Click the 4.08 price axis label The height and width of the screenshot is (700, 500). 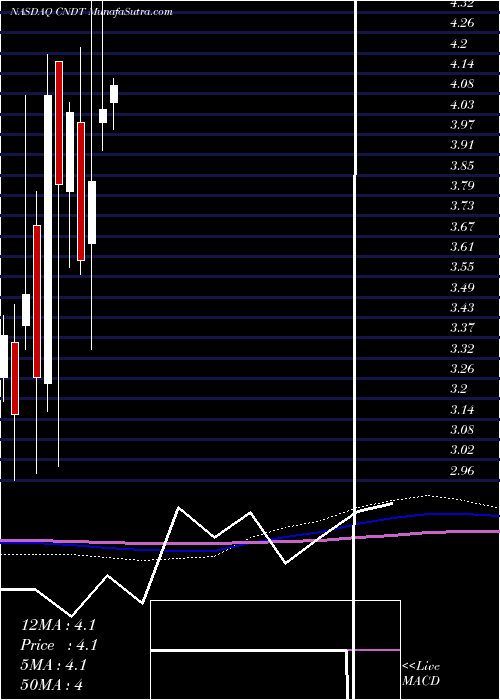[x=462, y=84]
